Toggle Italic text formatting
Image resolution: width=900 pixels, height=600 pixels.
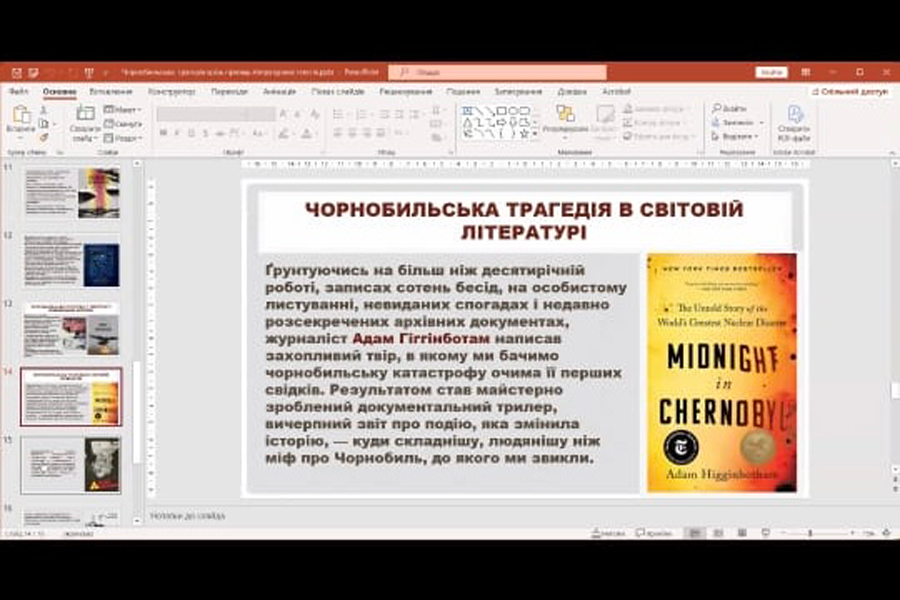[177, 134]
